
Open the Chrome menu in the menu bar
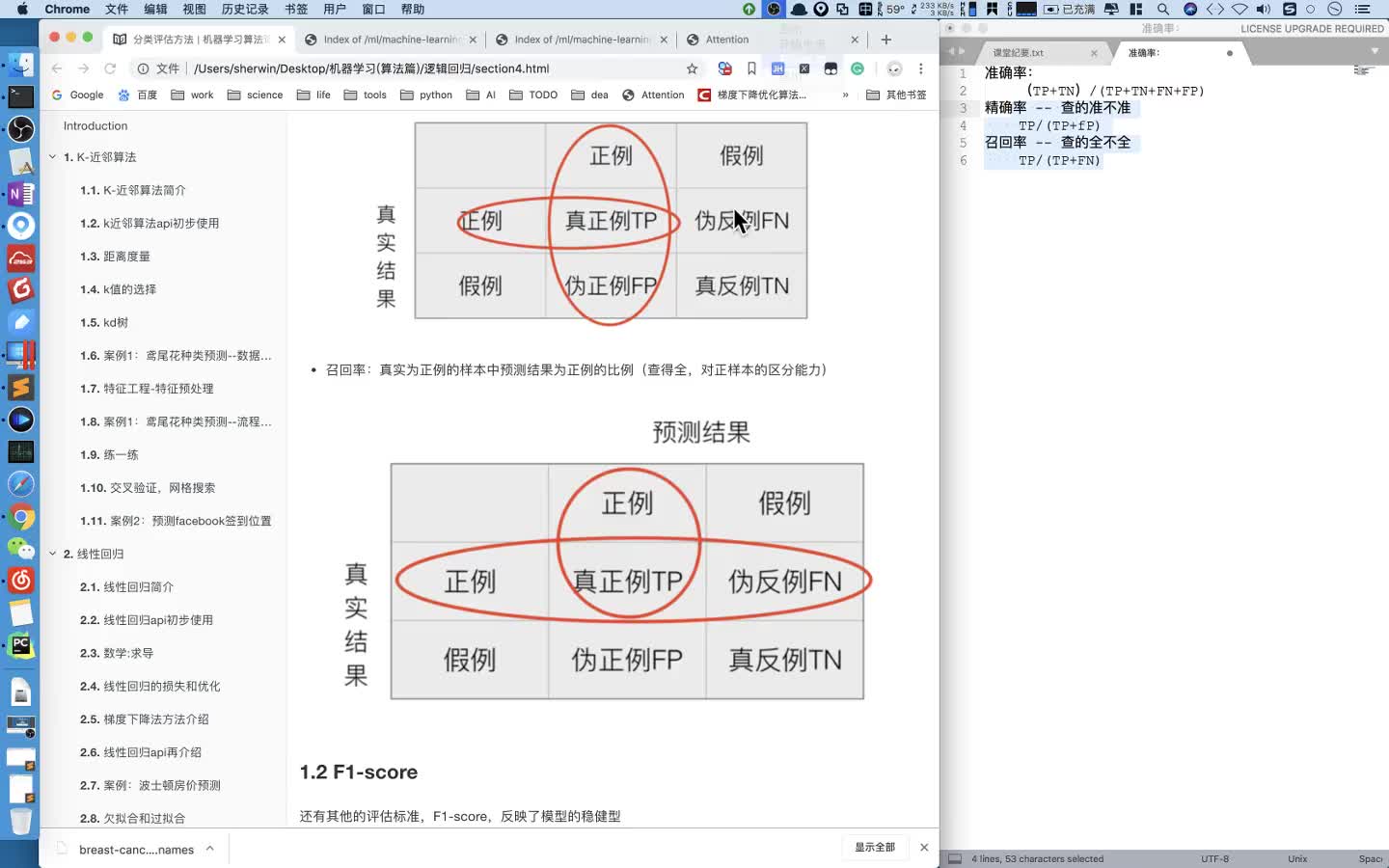[x=68, y=9]
